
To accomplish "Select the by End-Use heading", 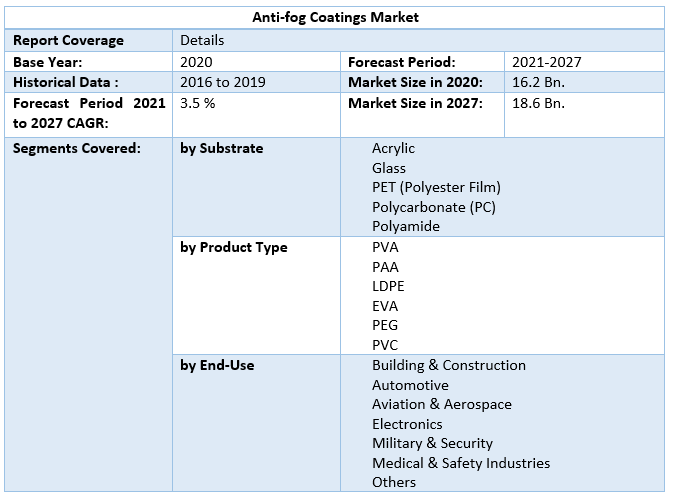I will point(217,365).
